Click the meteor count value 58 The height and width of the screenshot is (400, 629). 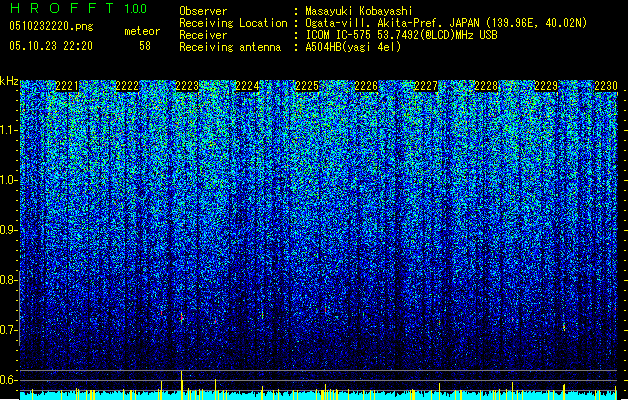point(145,45)
